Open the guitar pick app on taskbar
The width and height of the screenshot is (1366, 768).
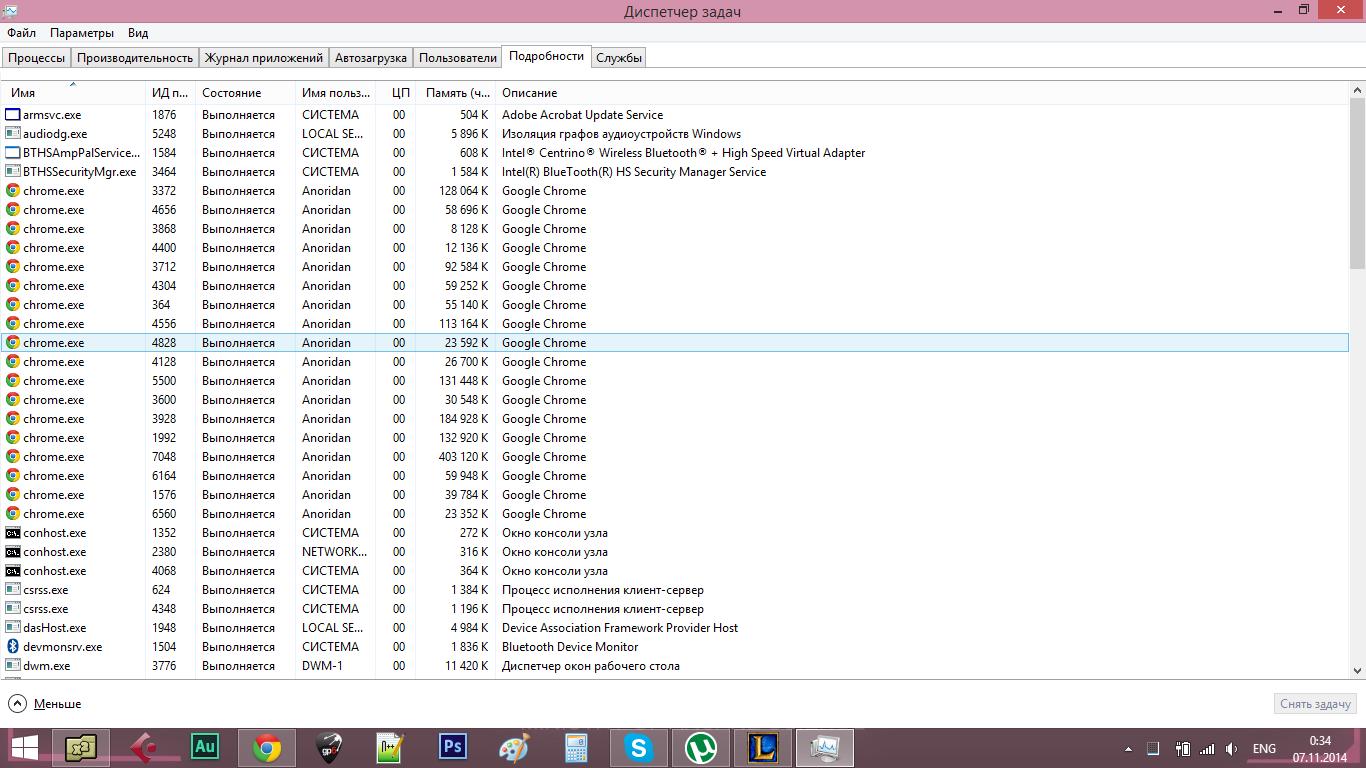click(329, 748)
